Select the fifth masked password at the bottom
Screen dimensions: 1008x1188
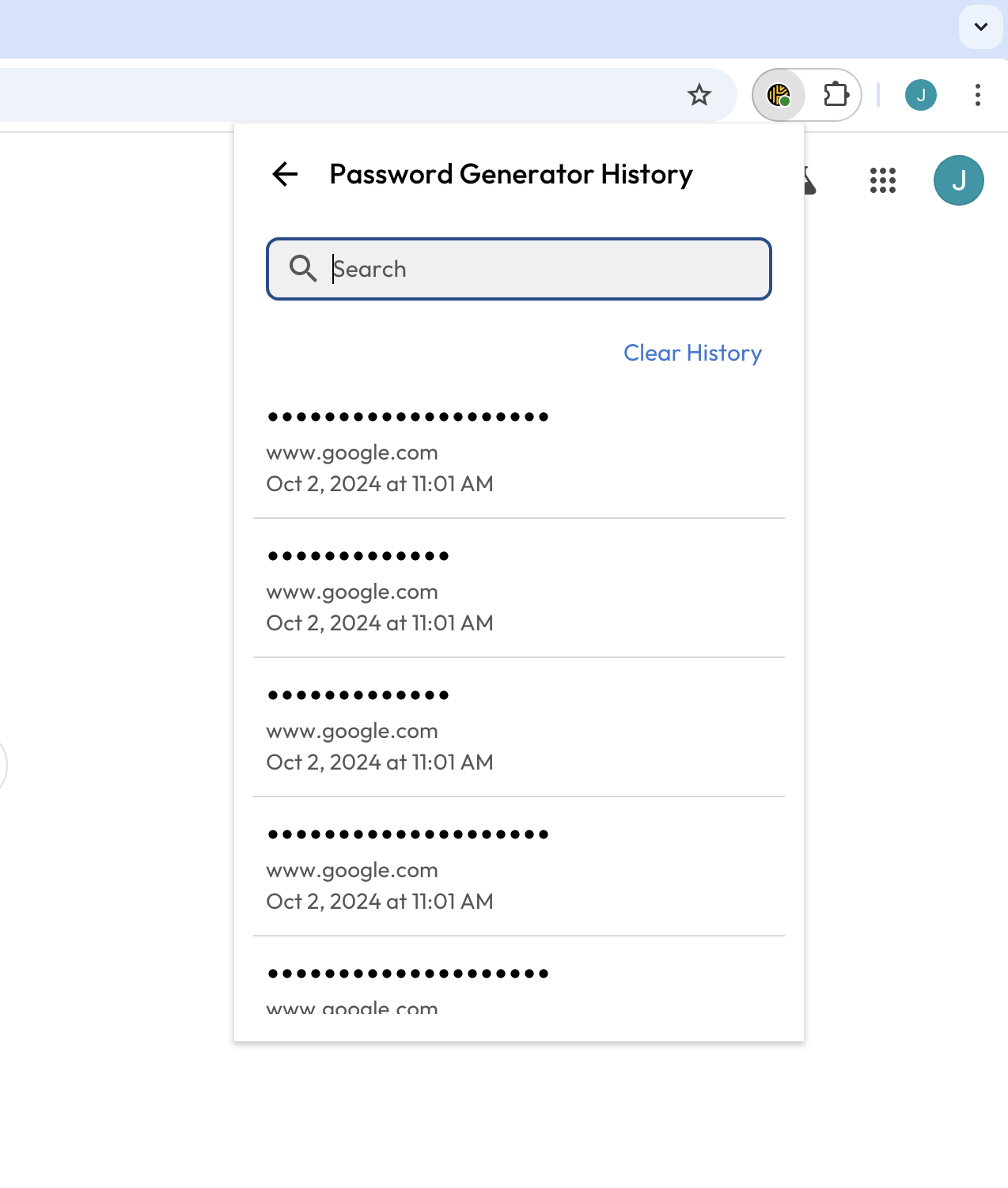tap(408, 974)
